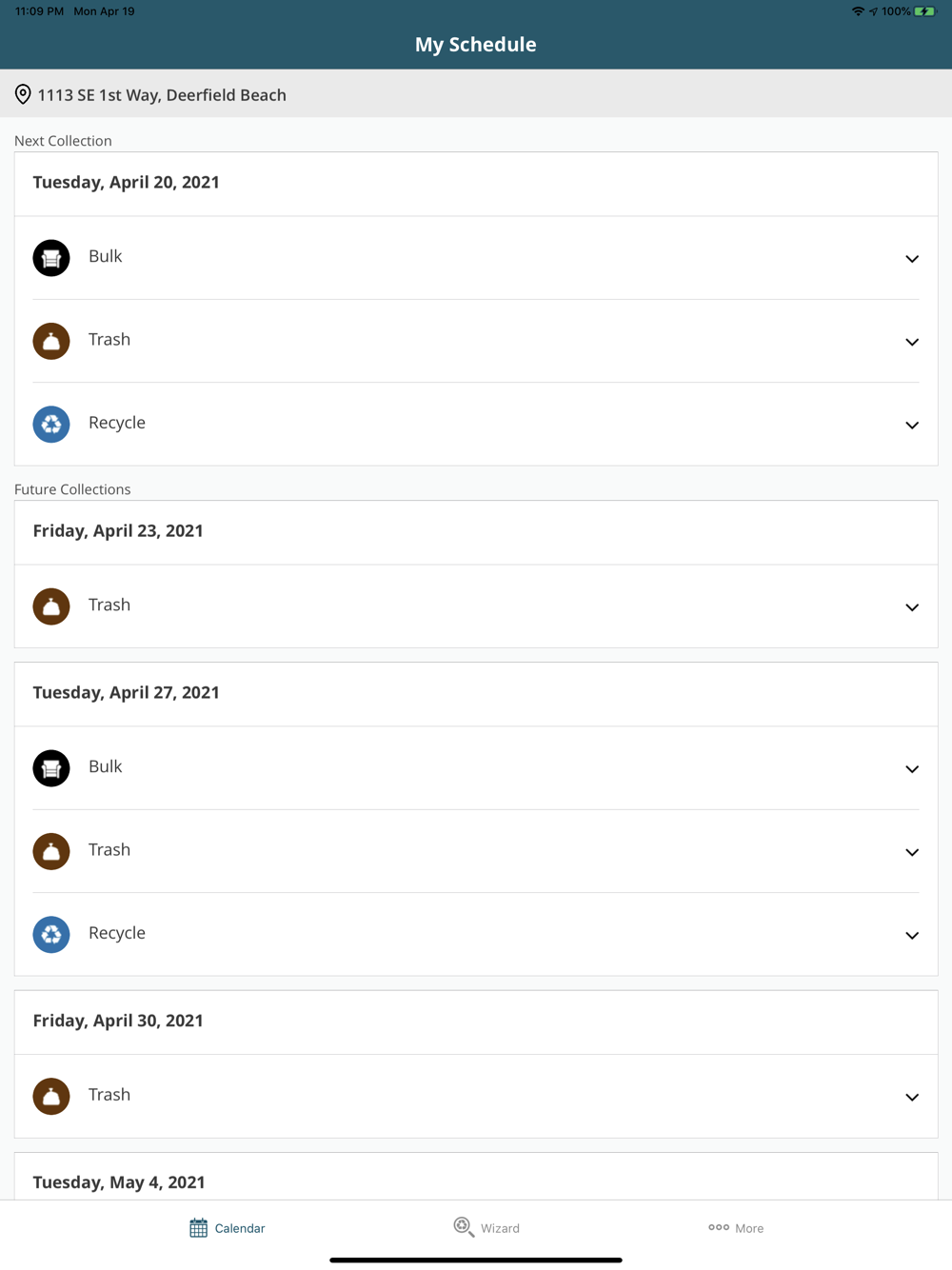Open Recycle row label for April 27
Screen dimensions: 952x1270
point(117,933)
